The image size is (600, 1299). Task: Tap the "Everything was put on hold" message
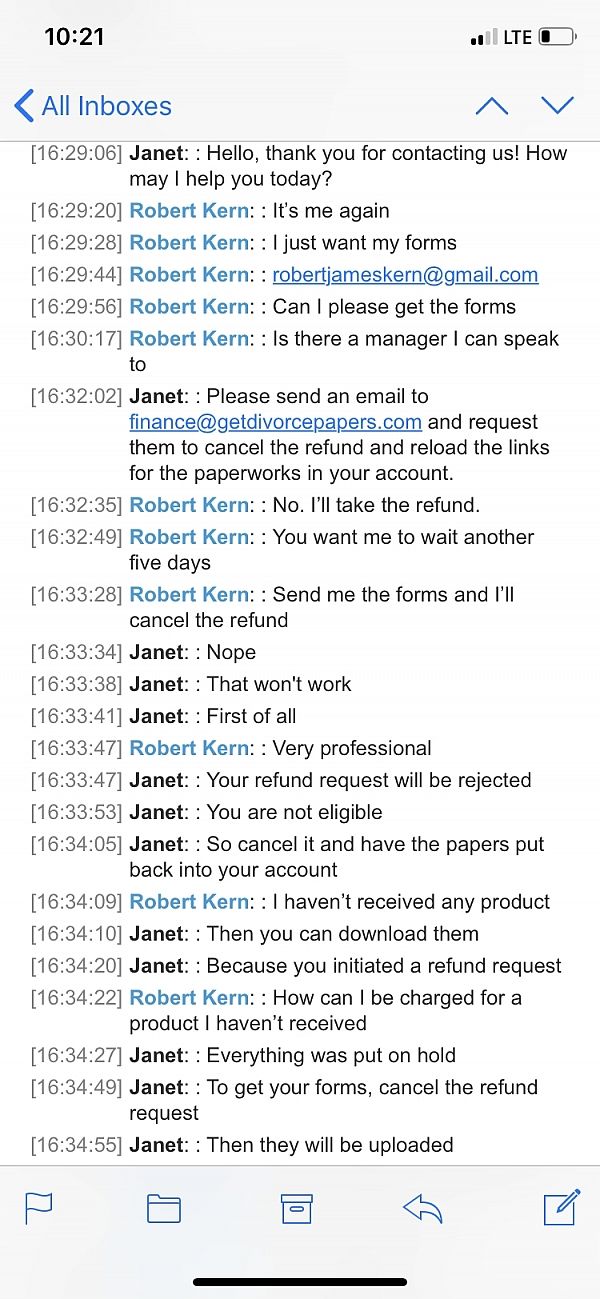point(331,1055)
